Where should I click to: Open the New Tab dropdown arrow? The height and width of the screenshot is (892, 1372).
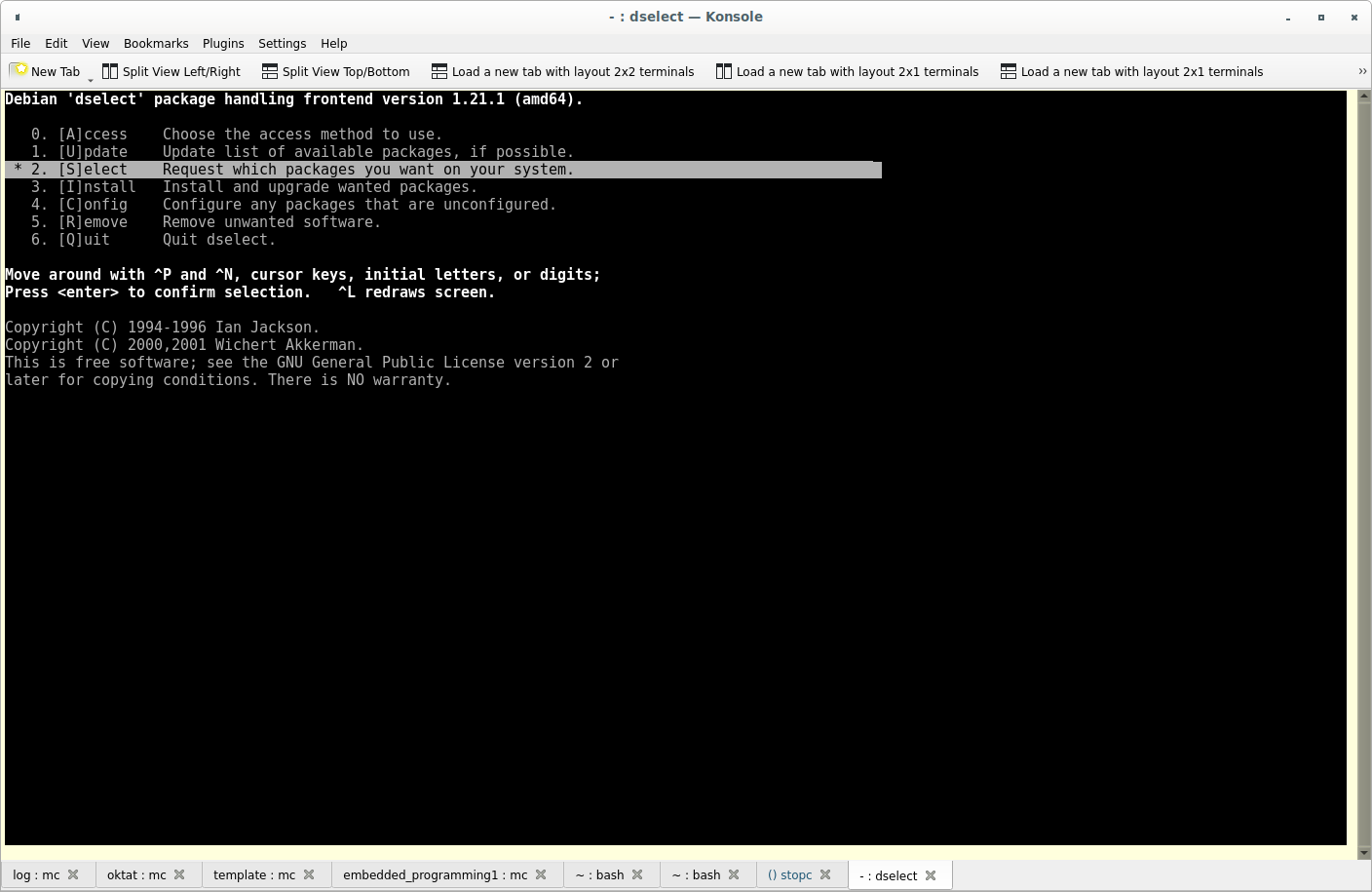[x=91, y=79]
